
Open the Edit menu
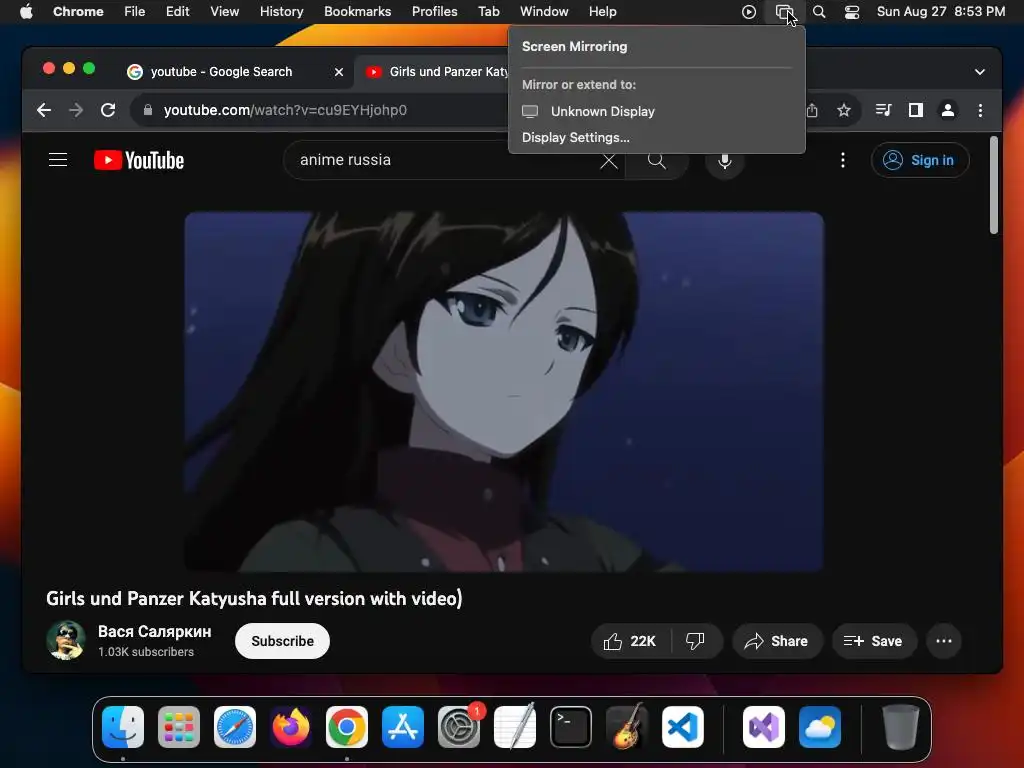click(x=177, y=12)
